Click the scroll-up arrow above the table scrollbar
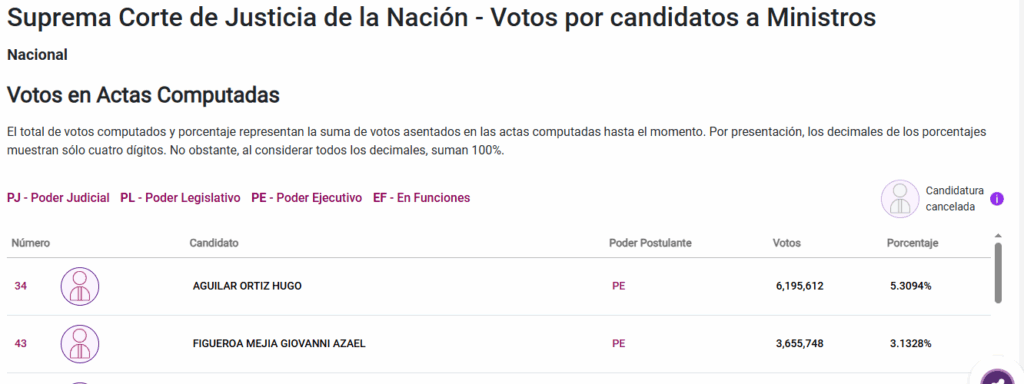 pyautogui.click(x=997, y=236)
